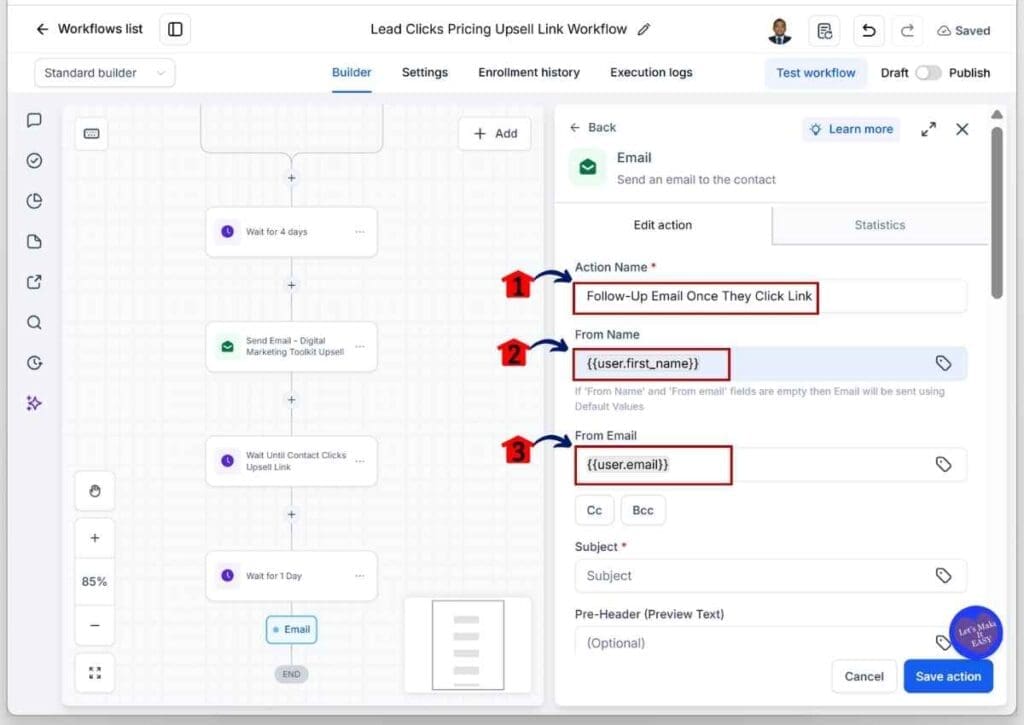Add step below Wait Until Contact Clicks node
Screen dimensions: 1024x725
pyautogui.click(x=291, y=515)
